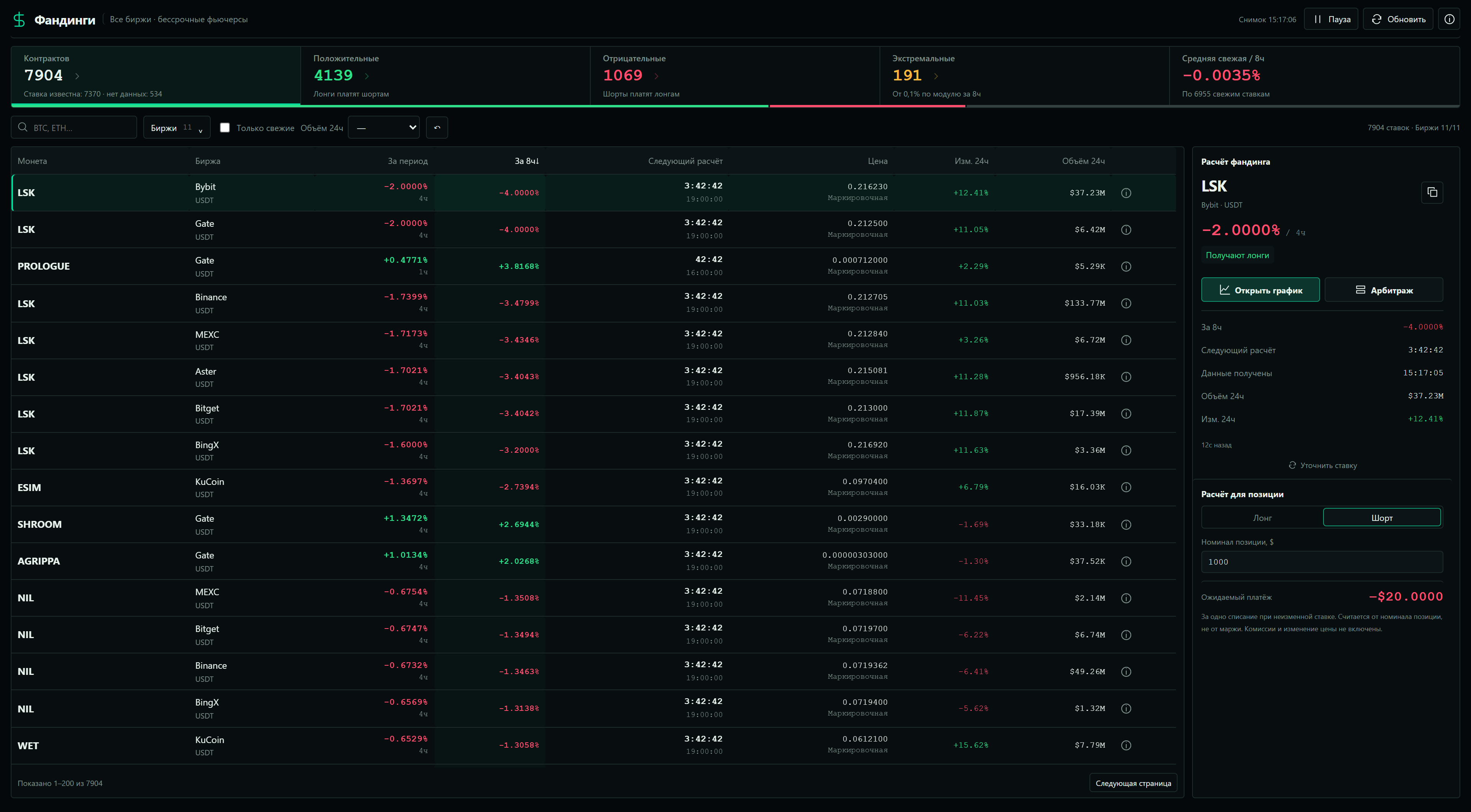Click the info icon in the top bar
The height and width of the screenshot is (812, 1471).
1449,19
